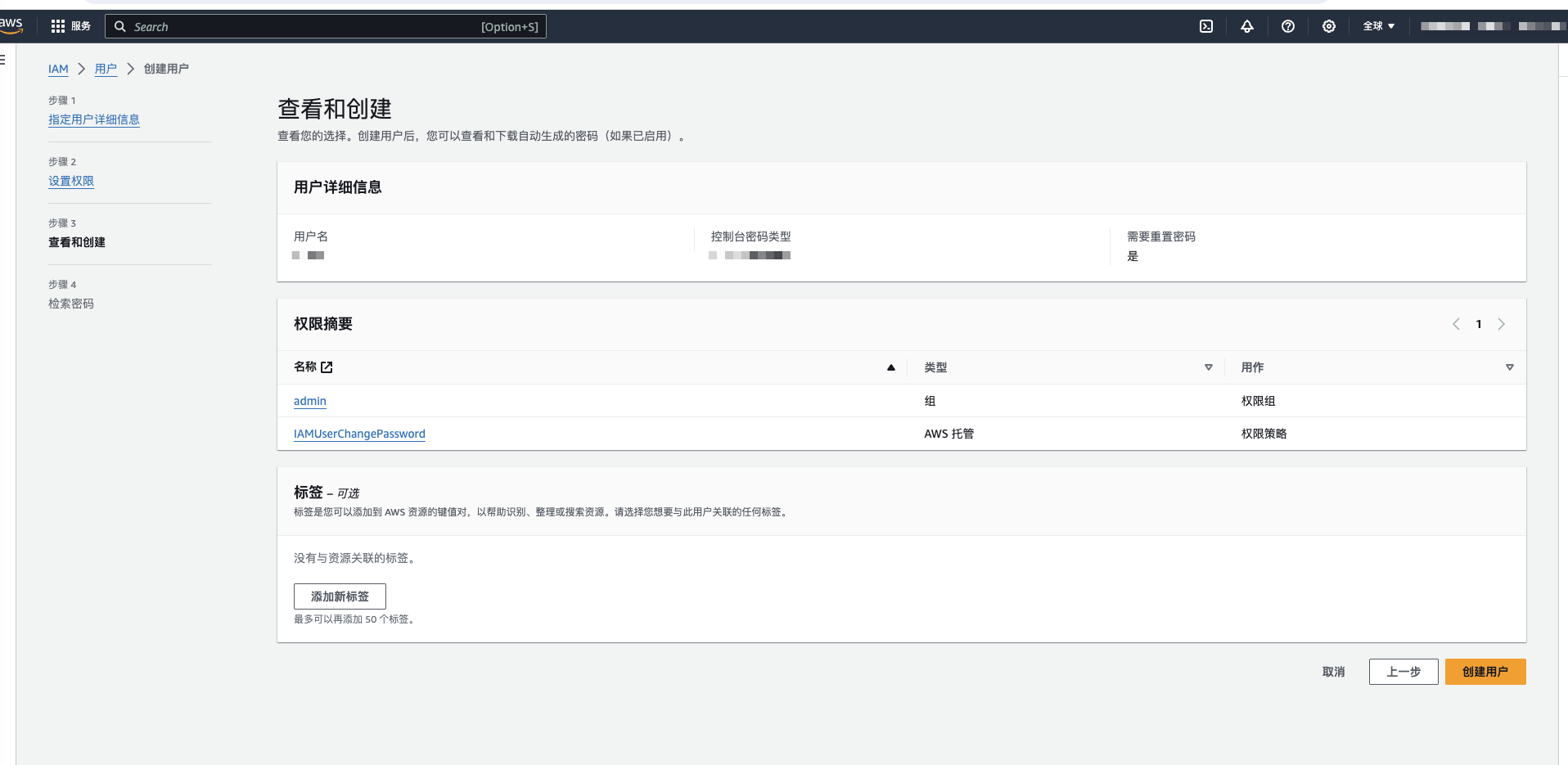Go to next permissions page arrow
Image resolution: width=1568 pixels, height=765 pixels.
click(1501, 324)
